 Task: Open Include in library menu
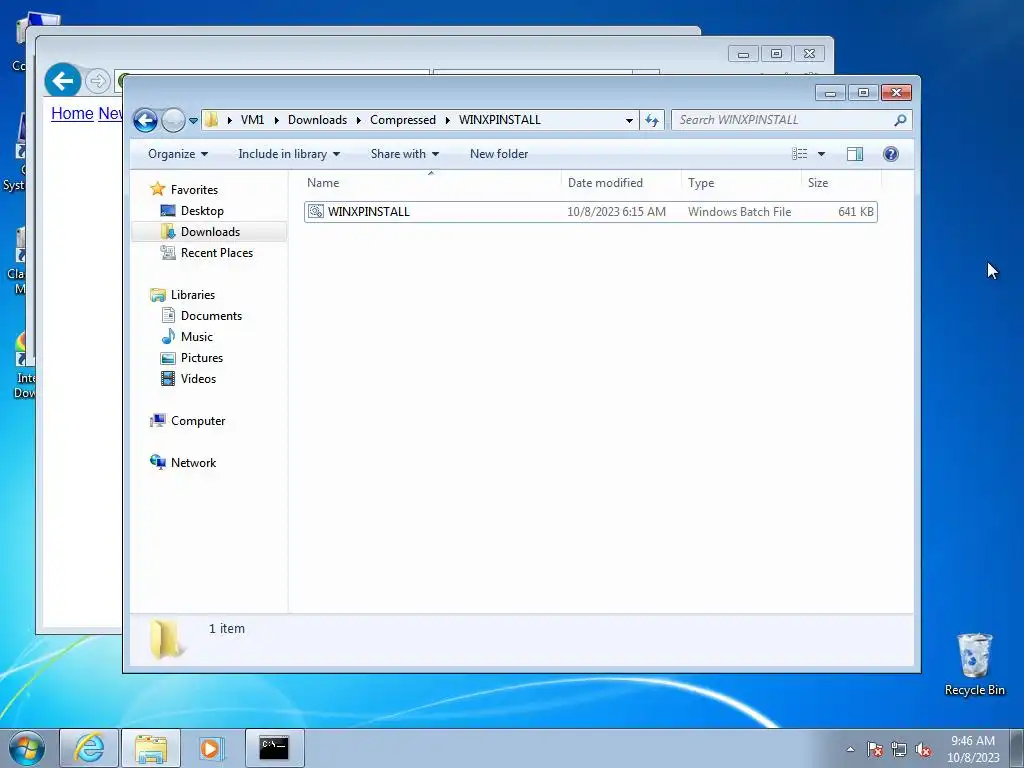tap(289, 154)
